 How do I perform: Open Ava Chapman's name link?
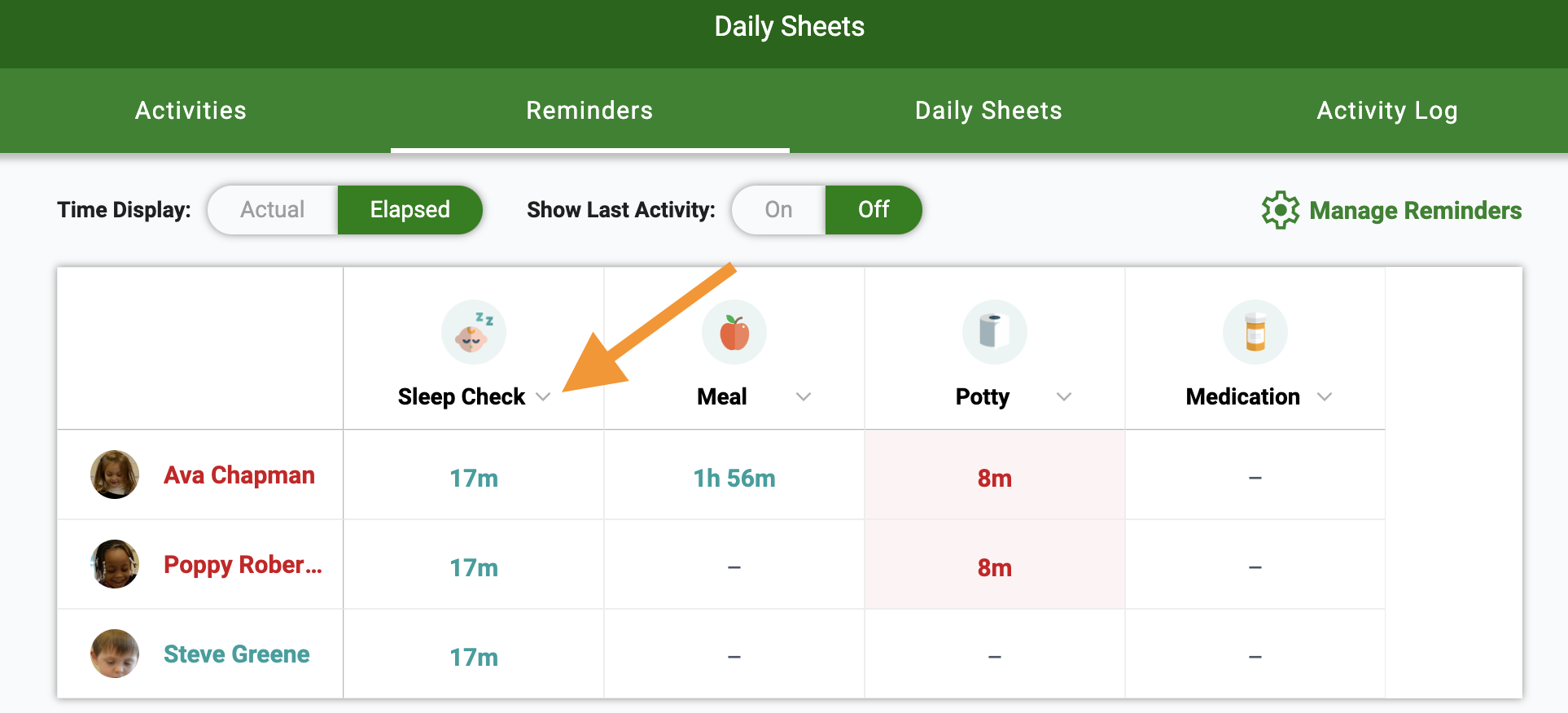[x=239, y=475]
